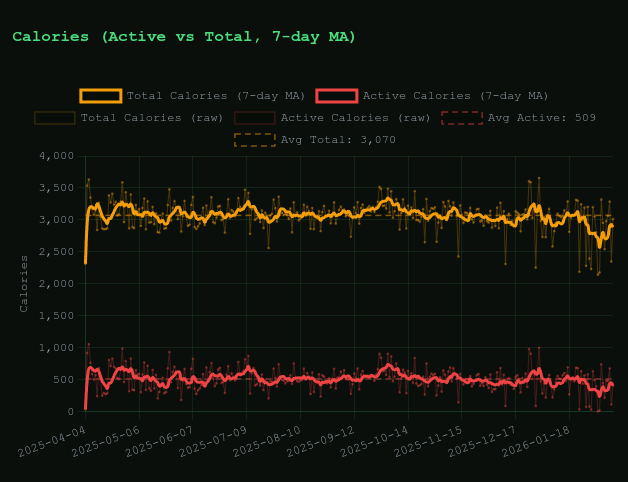Toggle the 'Avg Active: 509' legend label
Image resolution: width=628 pixels, height=482 pixels.
click(542, 118)
